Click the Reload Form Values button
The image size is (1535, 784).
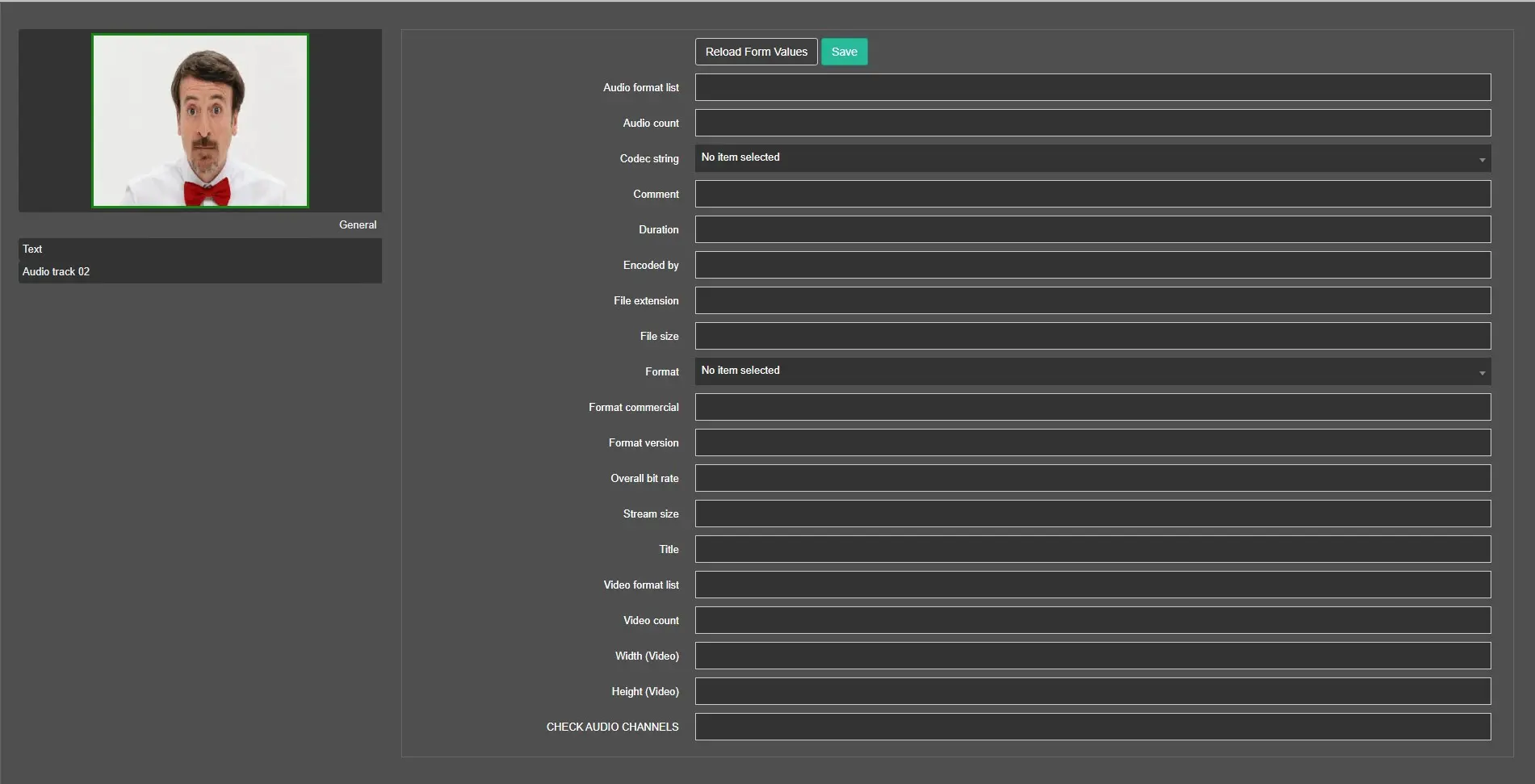(756, 52)
